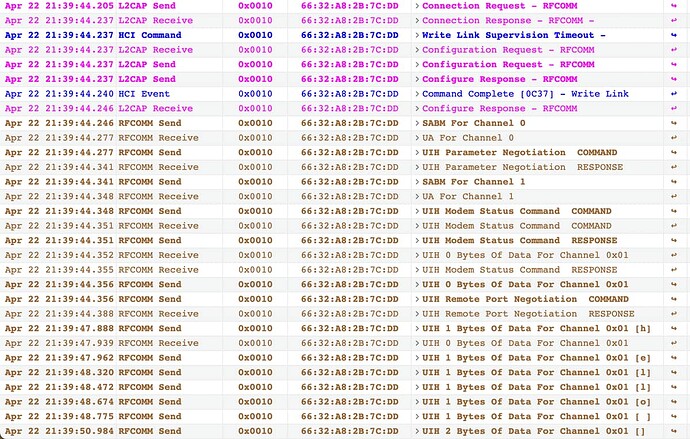Screen dimensions: 690x439
Task: Expand the Connection Request - RFCOMM packet
Action: click(417, 6)
